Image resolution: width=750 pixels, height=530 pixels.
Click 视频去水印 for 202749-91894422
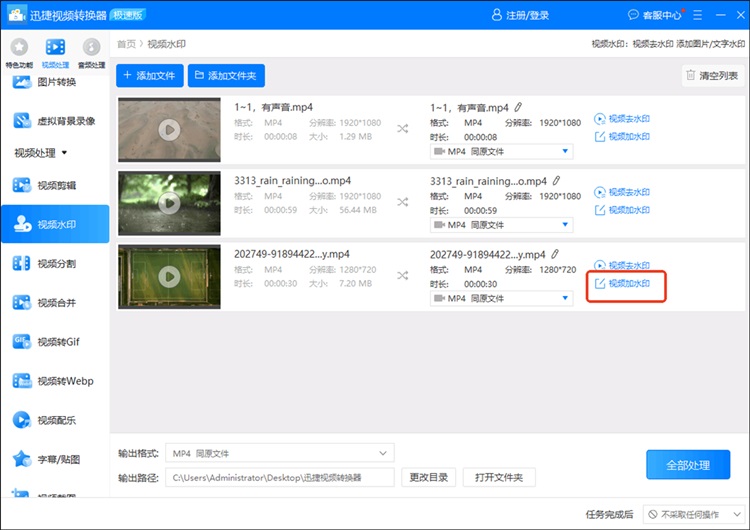pos(622,265)
